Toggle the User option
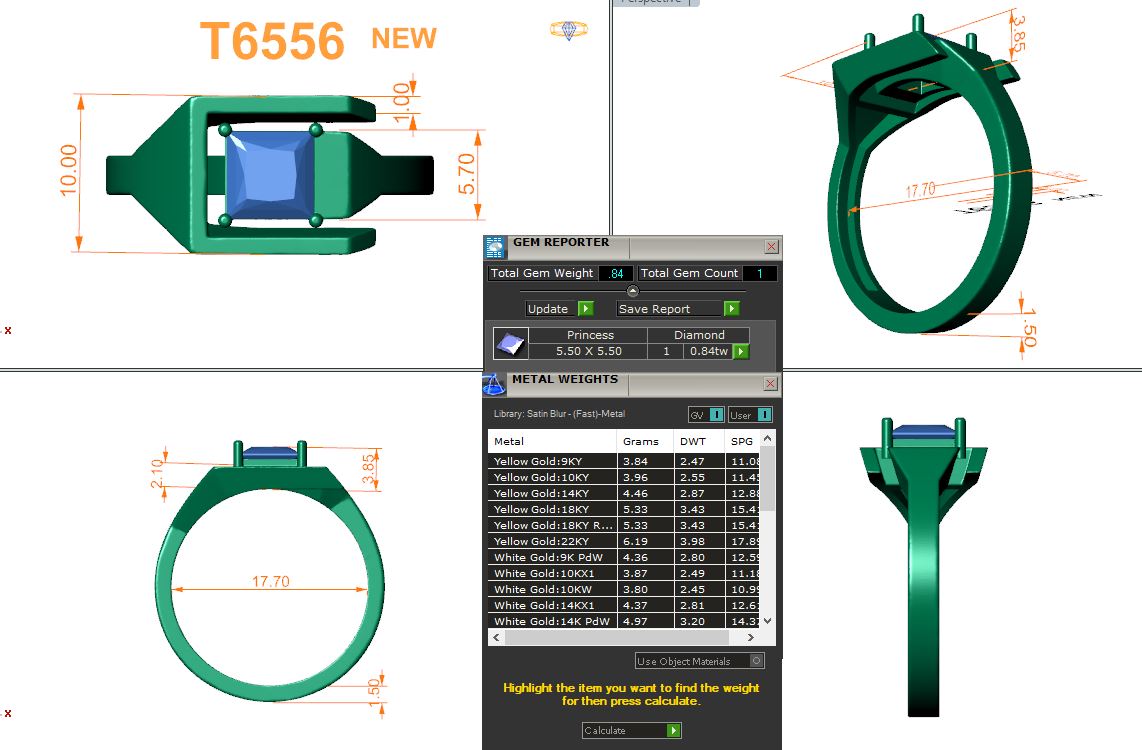The image size is (1142, 750). pos(750,415)
